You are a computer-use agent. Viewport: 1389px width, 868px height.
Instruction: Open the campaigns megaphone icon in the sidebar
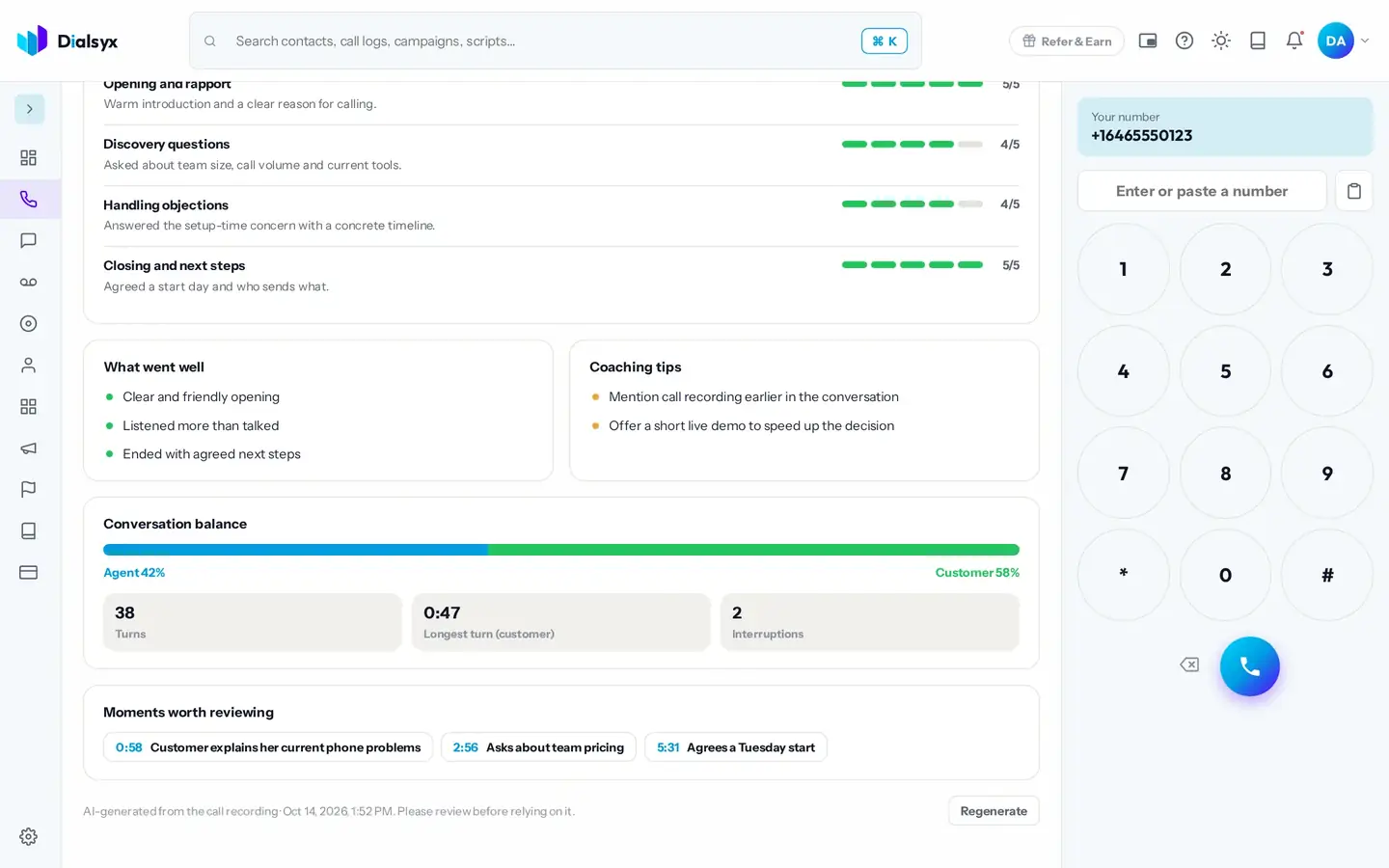click(x=29, y=448)
